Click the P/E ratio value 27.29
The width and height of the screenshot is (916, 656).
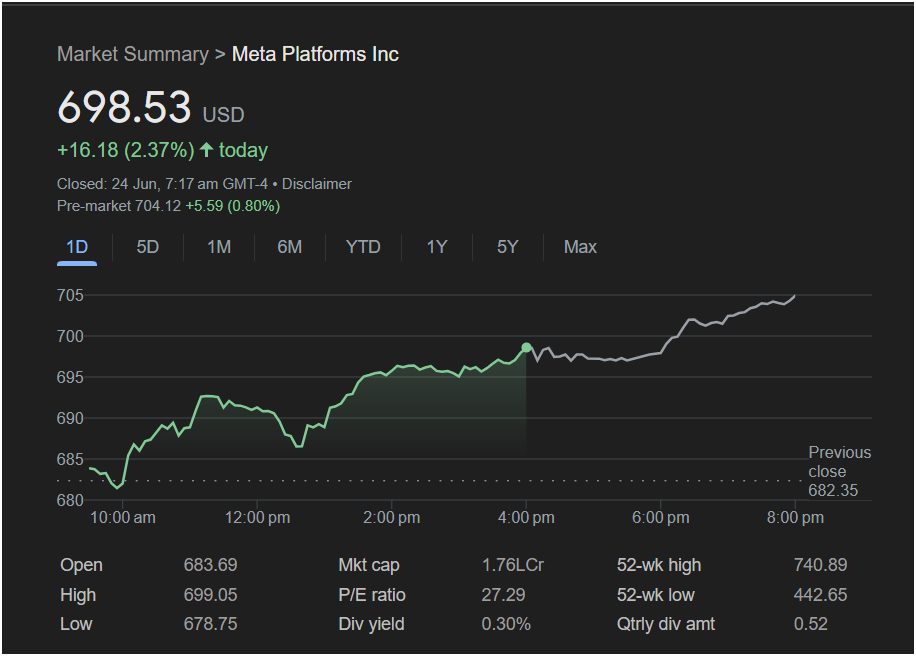click(503, 595)
